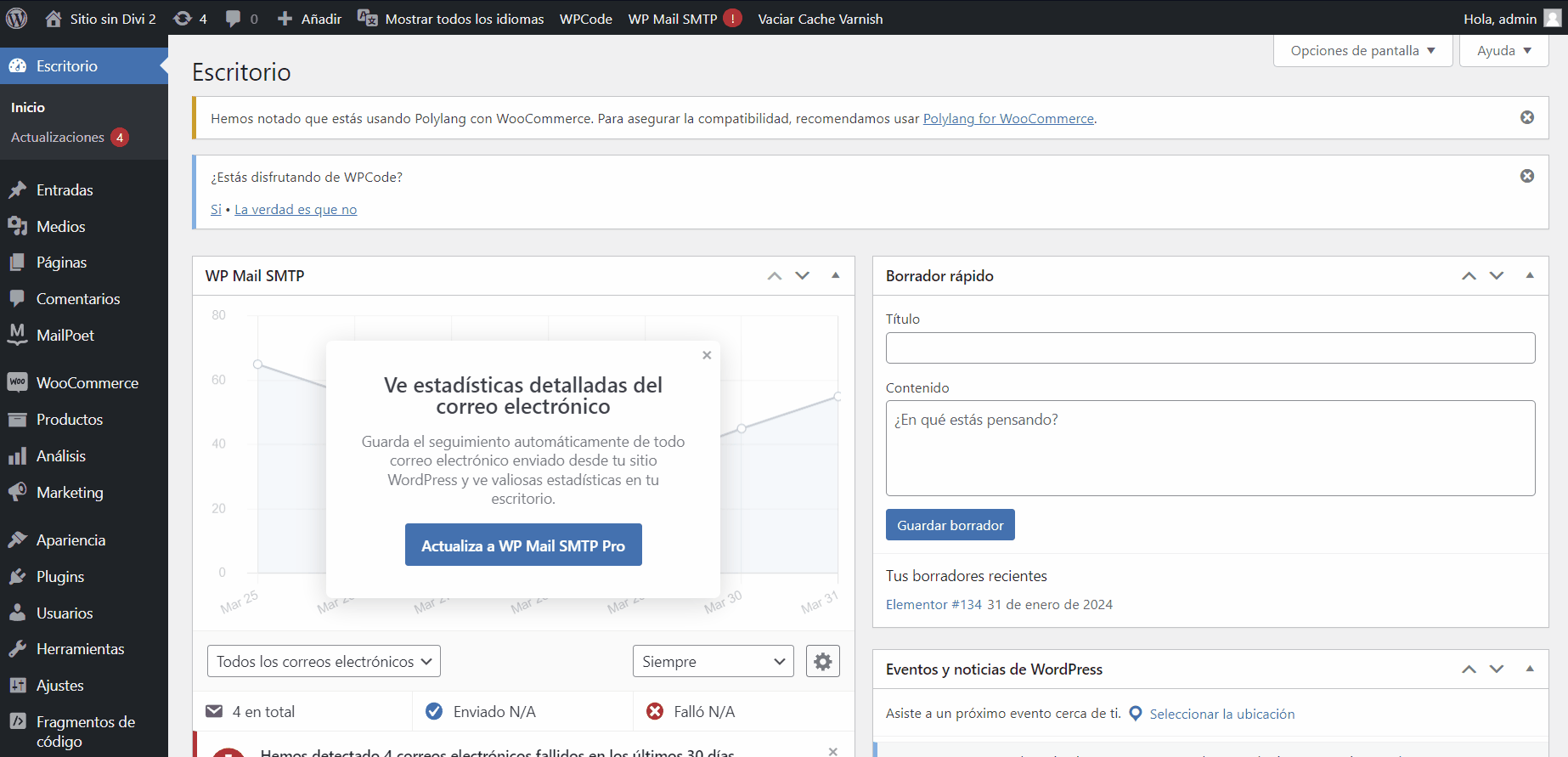Open the Plugins menu item
Screen dimensions: 1568x757
tap(59, 577)
